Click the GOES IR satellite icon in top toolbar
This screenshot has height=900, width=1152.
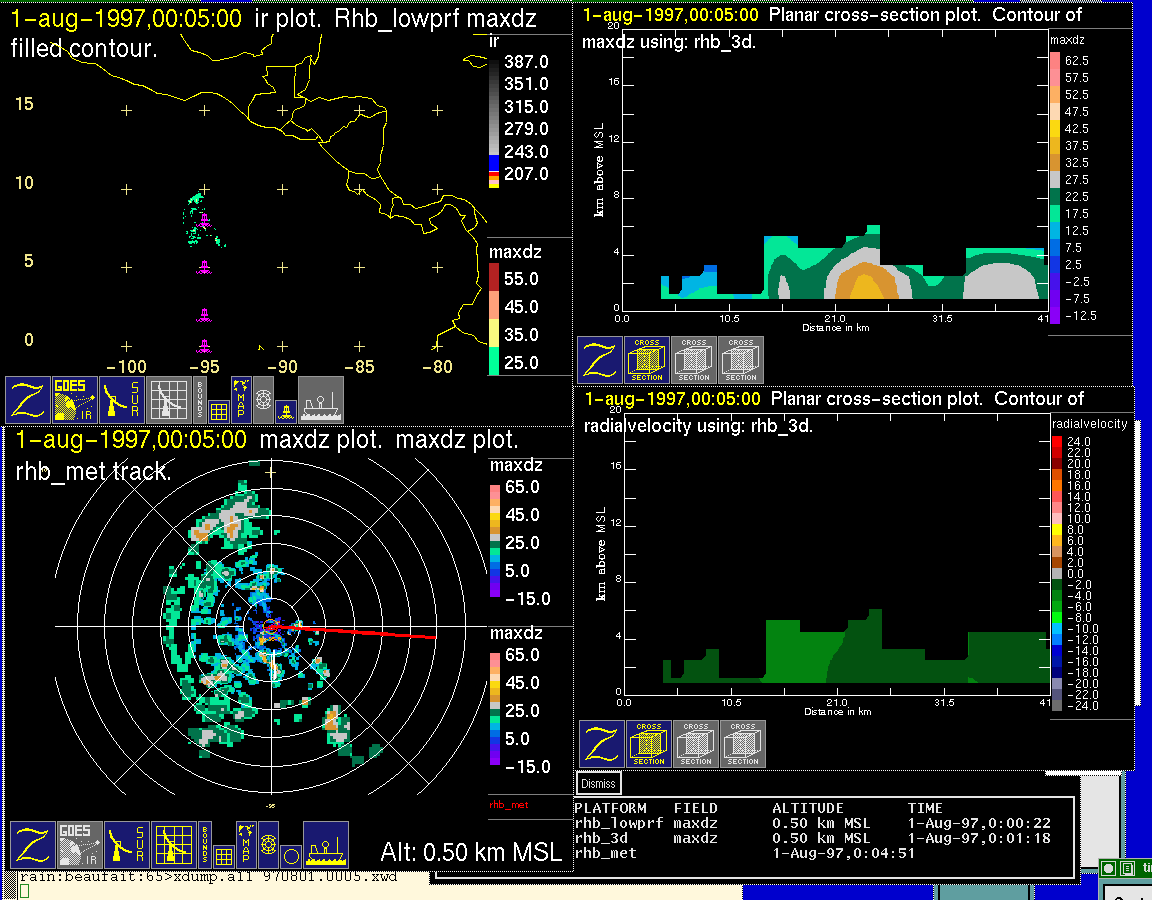(75, 399)
